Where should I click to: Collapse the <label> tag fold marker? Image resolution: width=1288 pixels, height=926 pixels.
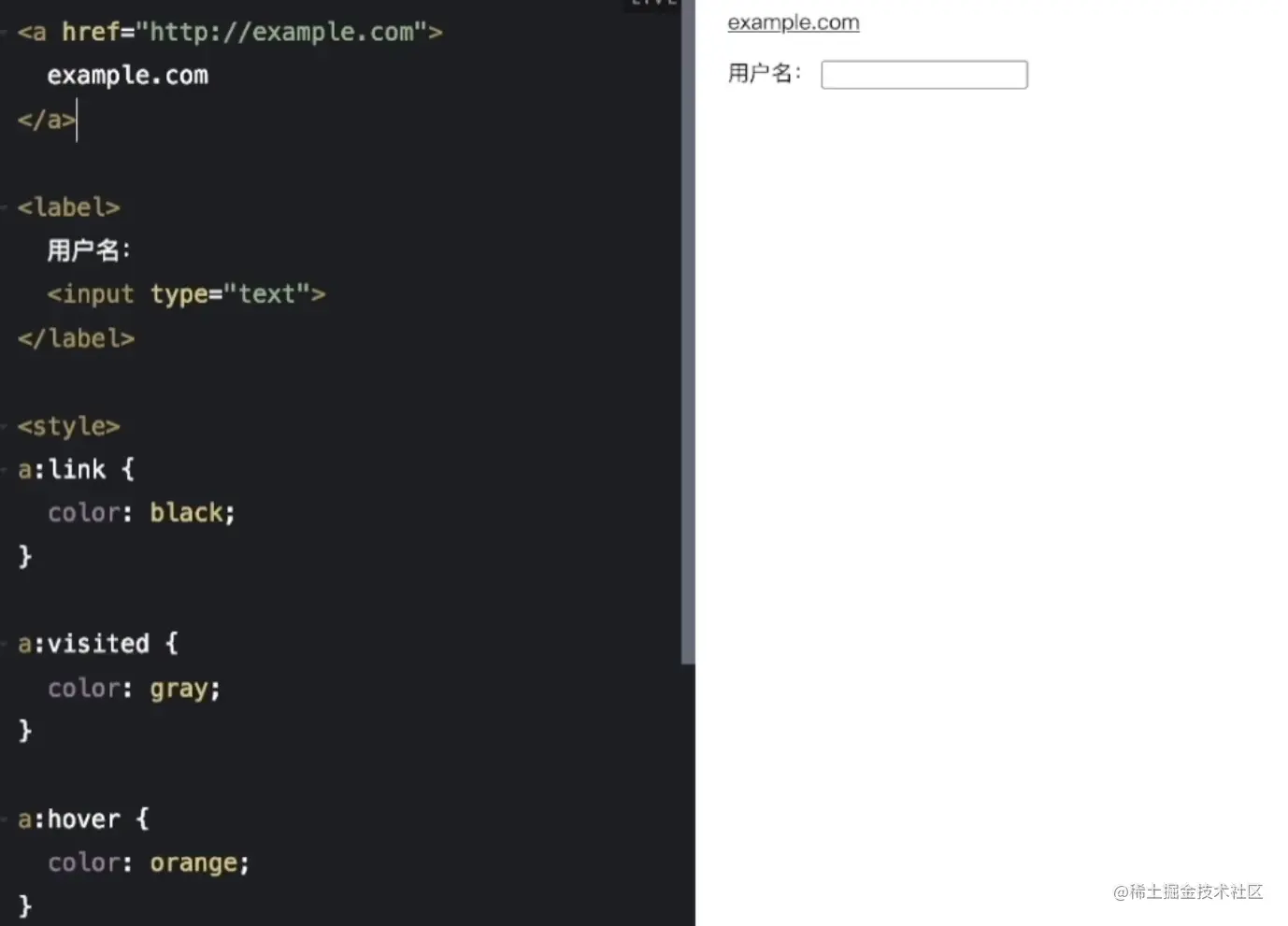click(6, 207)
